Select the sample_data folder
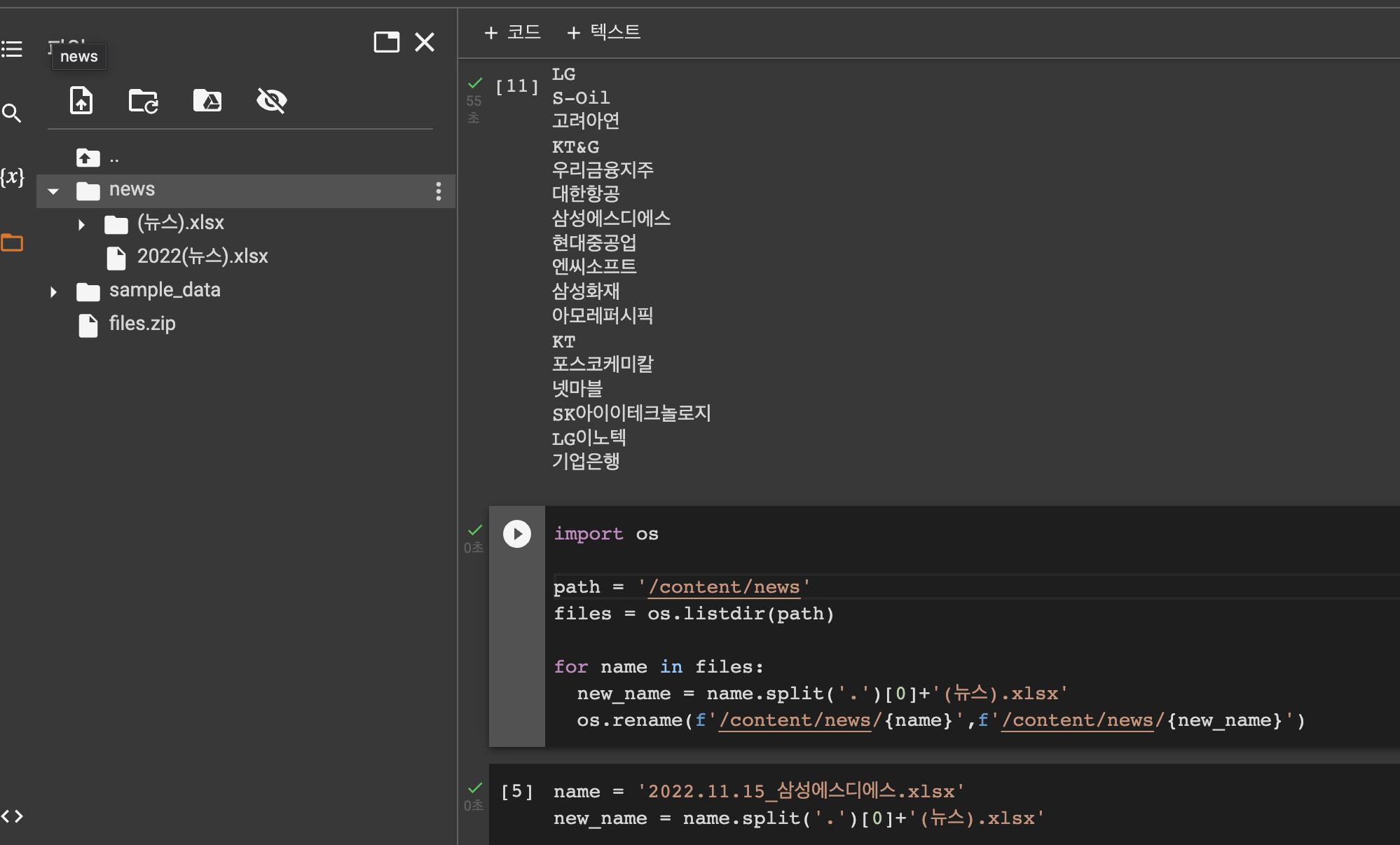The width and height of the screenshot is (1400, 845). [165, 290]
